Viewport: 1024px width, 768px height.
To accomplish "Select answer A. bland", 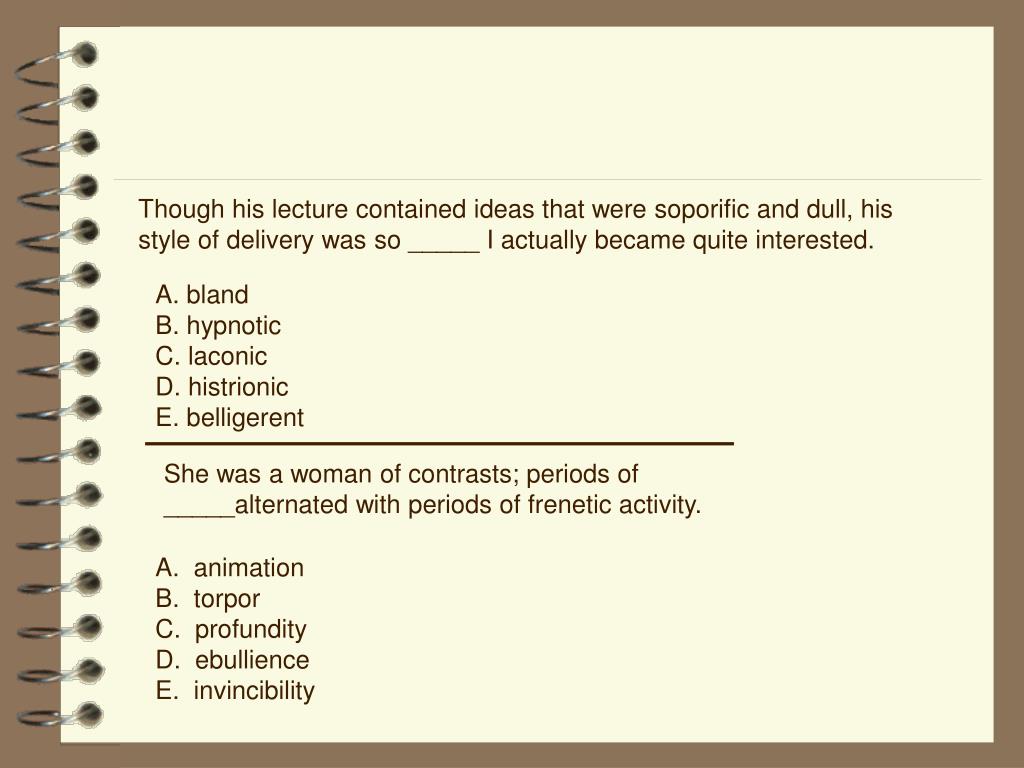I will click(202, 295).
